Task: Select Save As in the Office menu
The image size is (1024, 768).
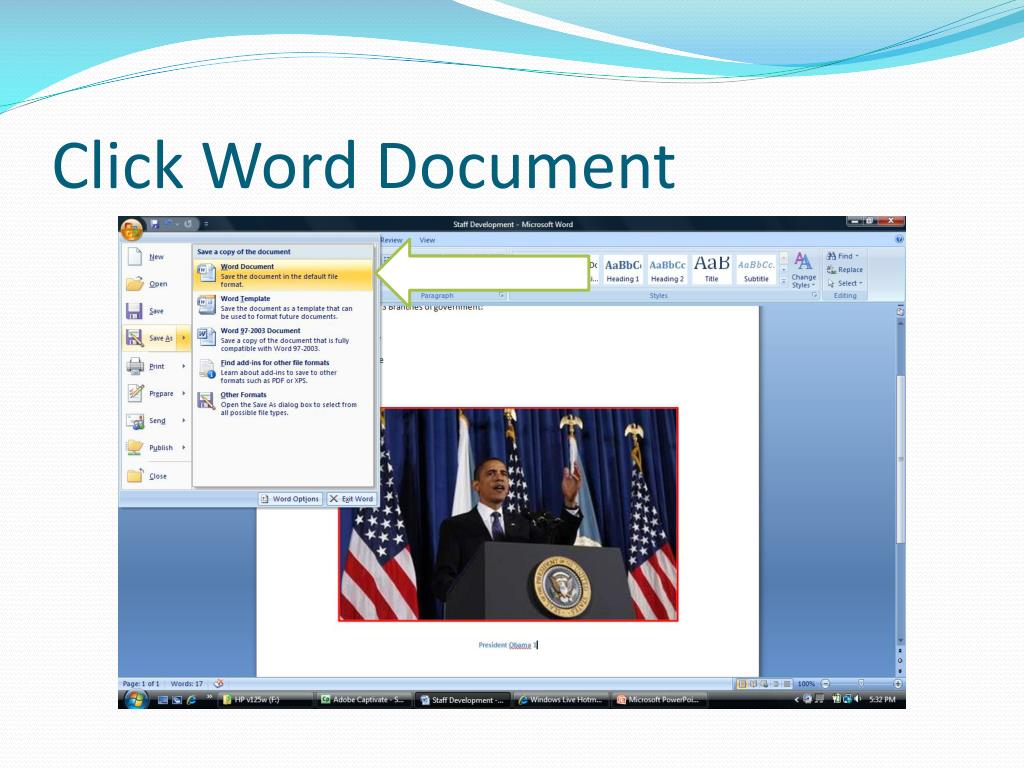Action: (150, 338)
